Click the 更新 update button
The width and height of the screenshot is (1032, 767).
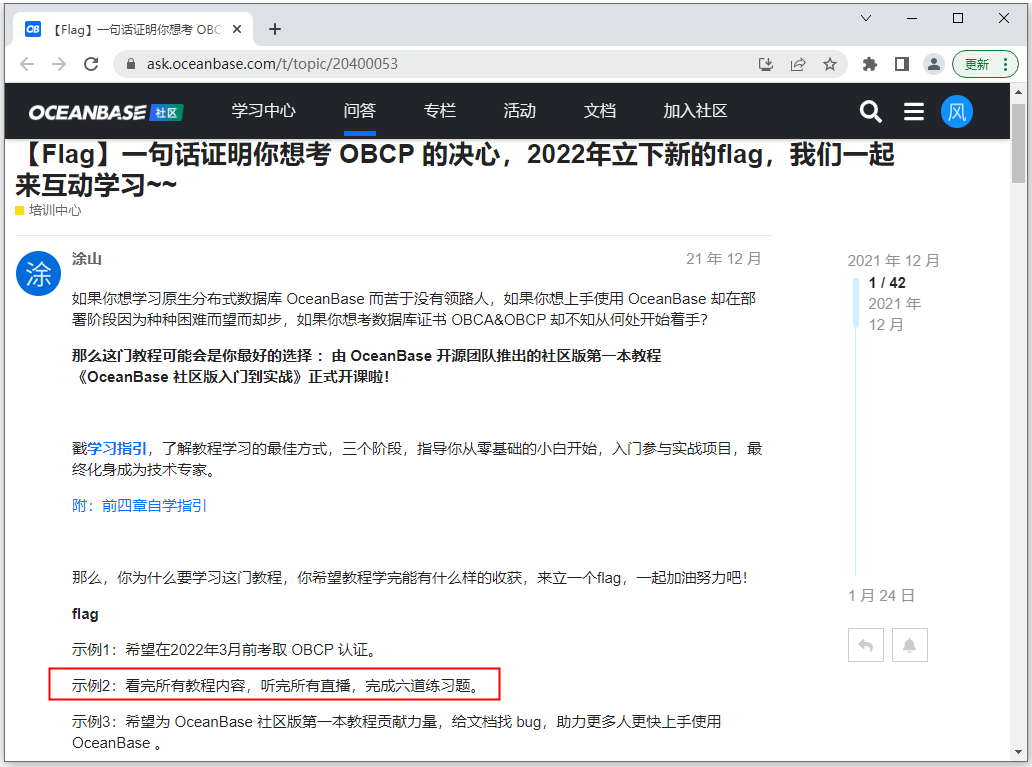(x=977, y=64)
